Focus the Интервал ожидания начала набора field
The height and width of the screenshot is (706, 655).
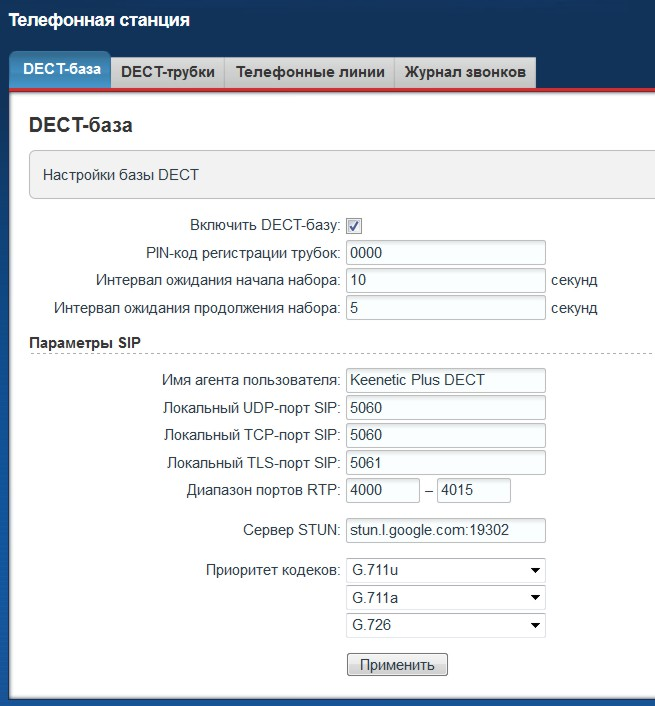click(x=445, y=280)
